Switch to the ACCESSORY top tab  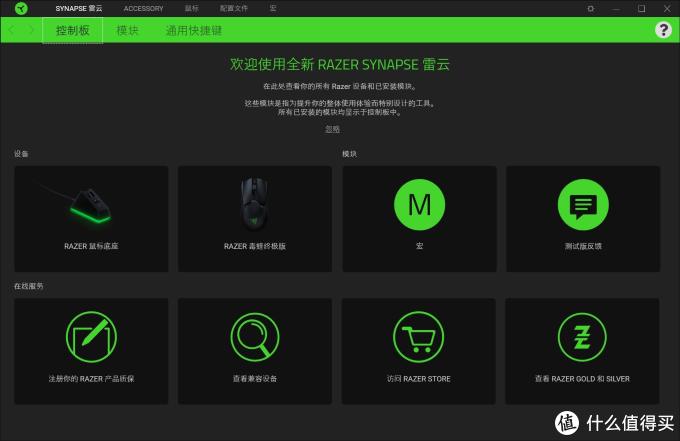(144, 8)
